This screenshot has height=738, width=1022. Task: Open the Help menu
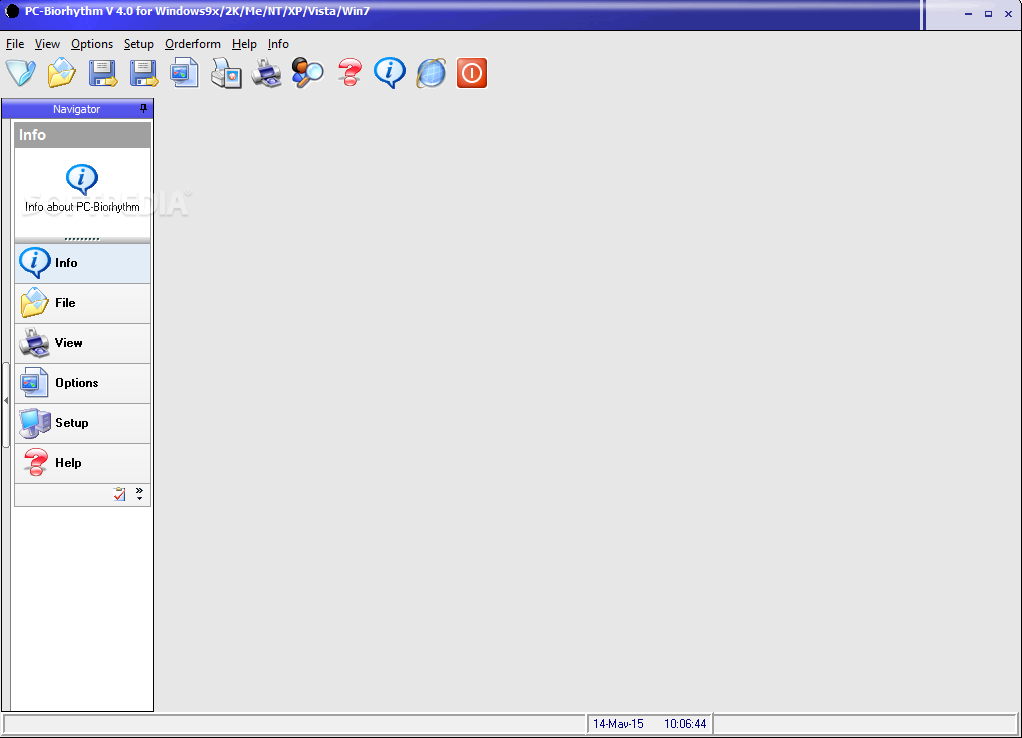coord(244,44)
